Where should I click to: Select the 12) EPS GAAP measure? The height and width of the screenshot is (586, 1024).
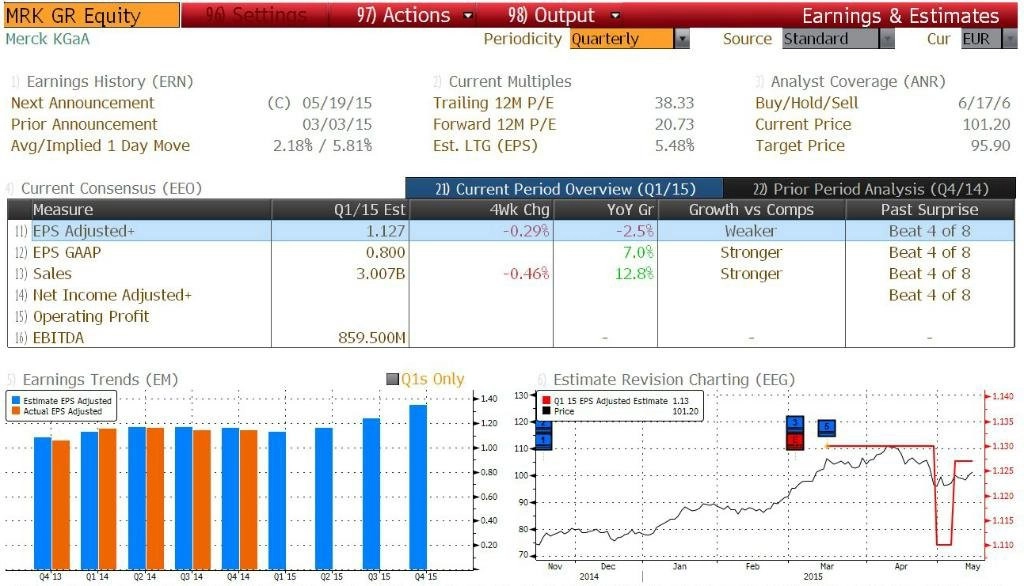[67, 252]
